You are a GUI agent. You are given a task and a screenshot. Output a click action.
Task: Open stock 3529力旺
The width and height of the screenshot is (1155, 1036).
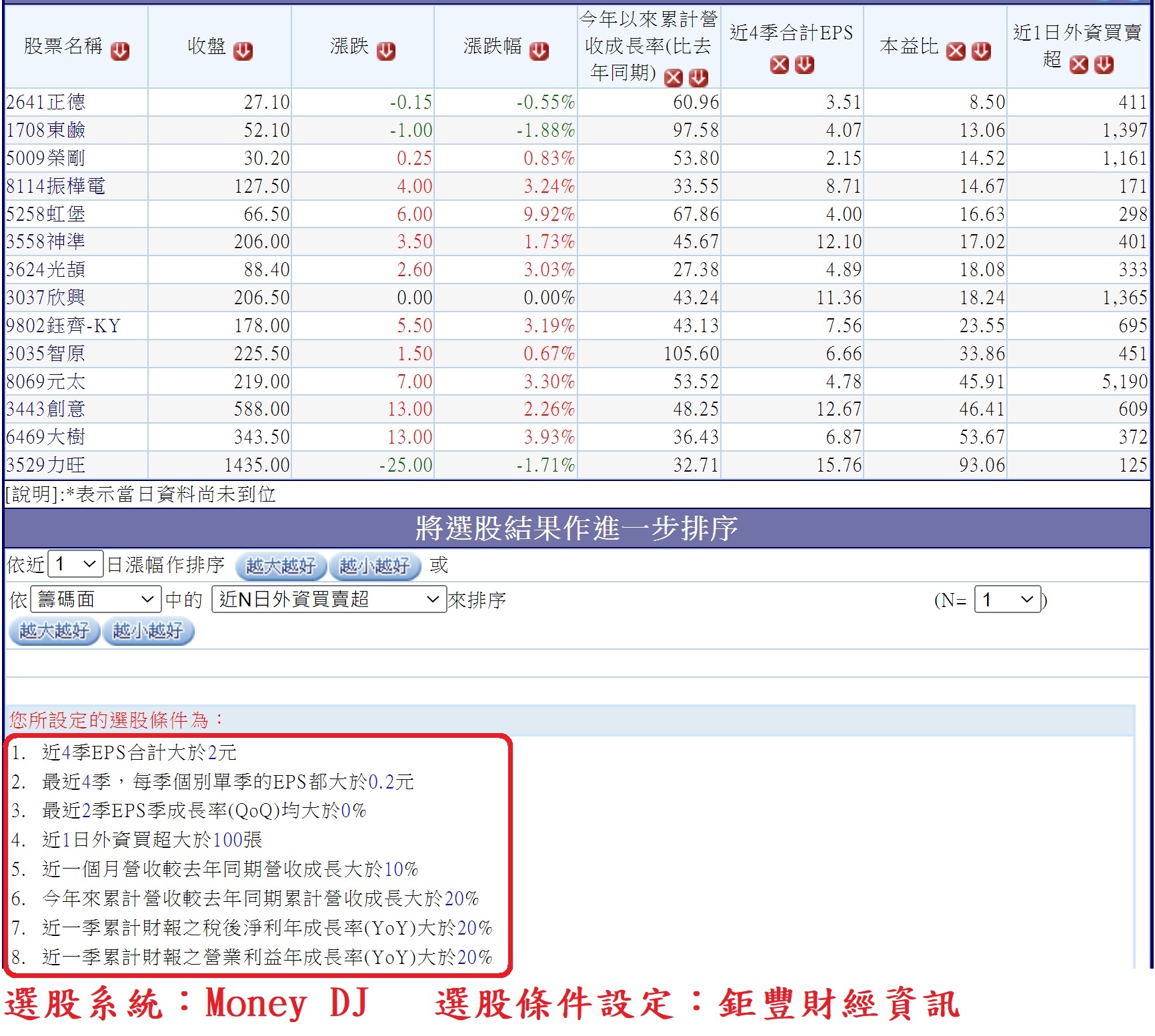point(46,465)
